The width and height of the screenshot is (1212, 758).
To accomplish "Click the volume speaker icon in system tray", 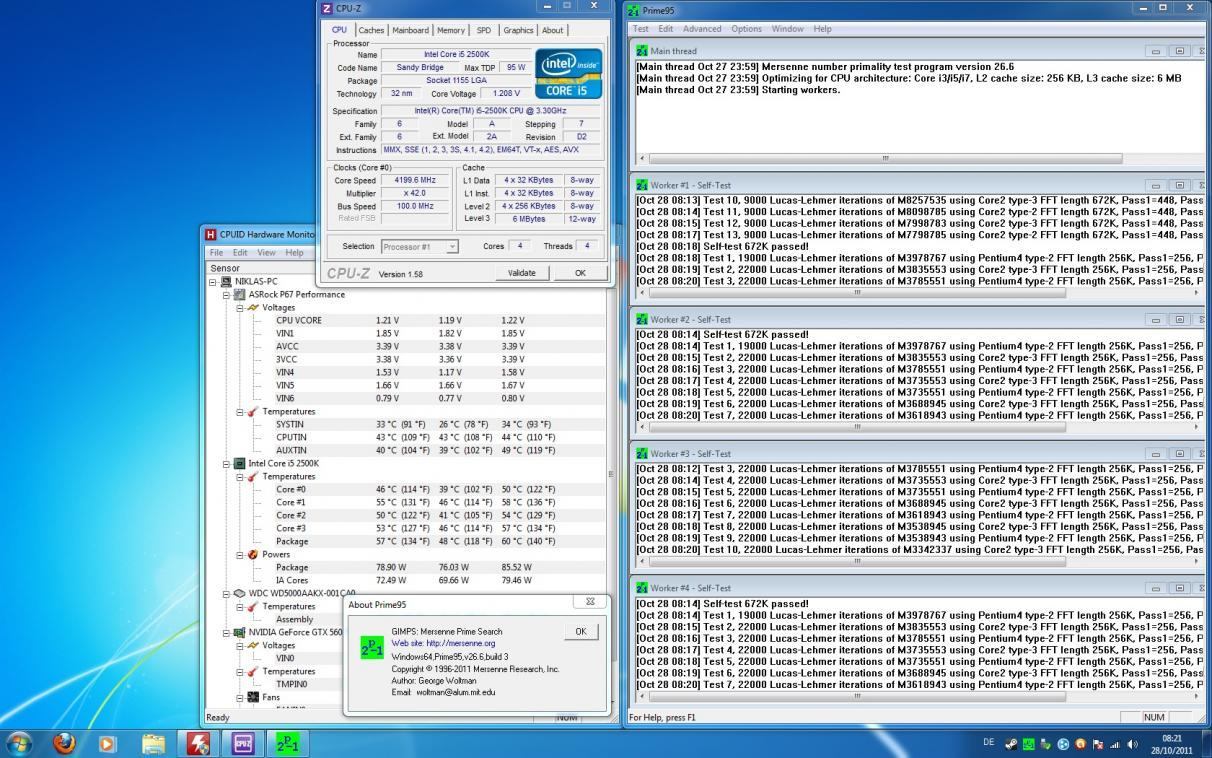I will pyautogui.click(x=1133, y=744).
